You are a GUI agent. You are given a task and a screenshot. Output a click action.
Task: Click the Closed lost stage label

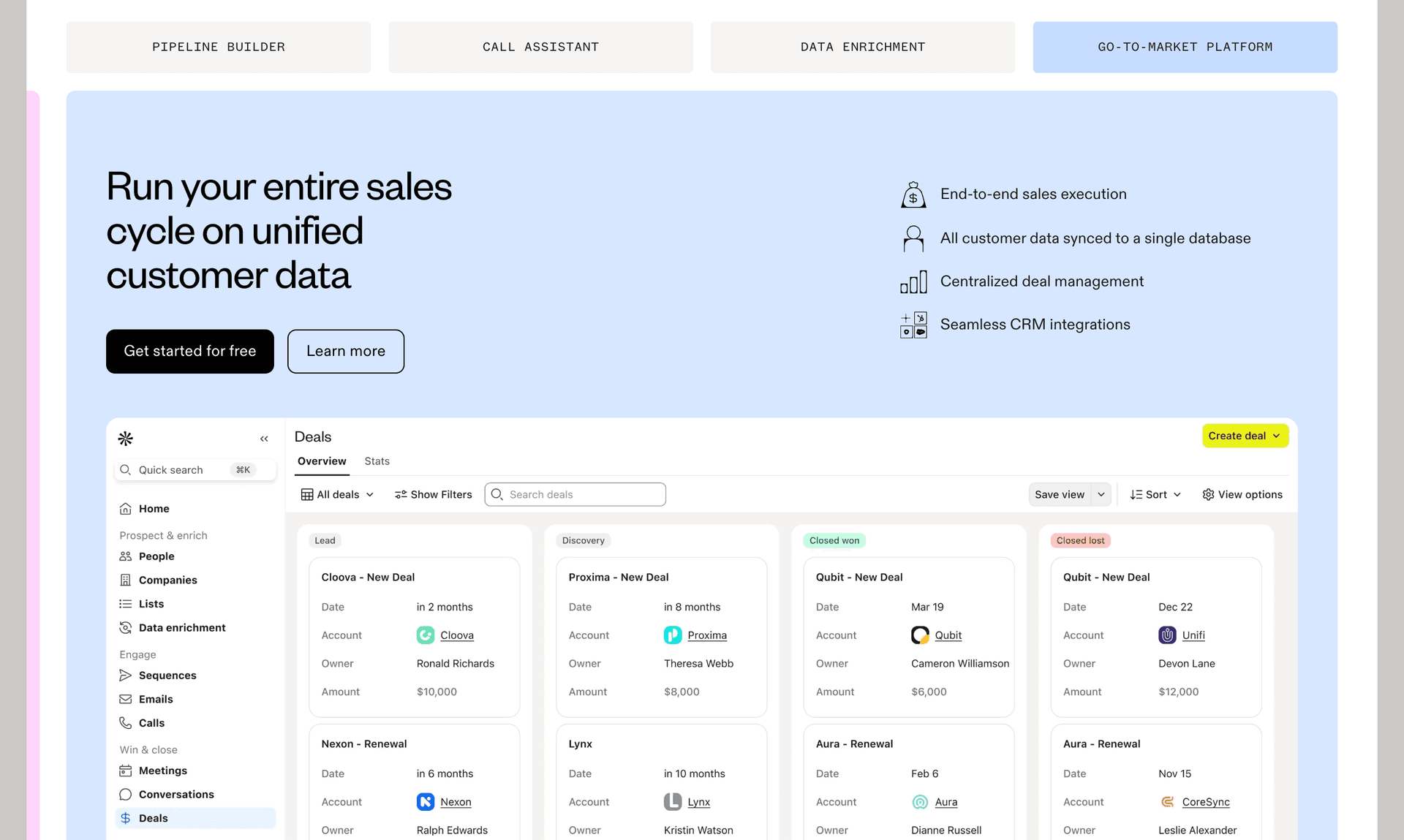pos(1080,541)
